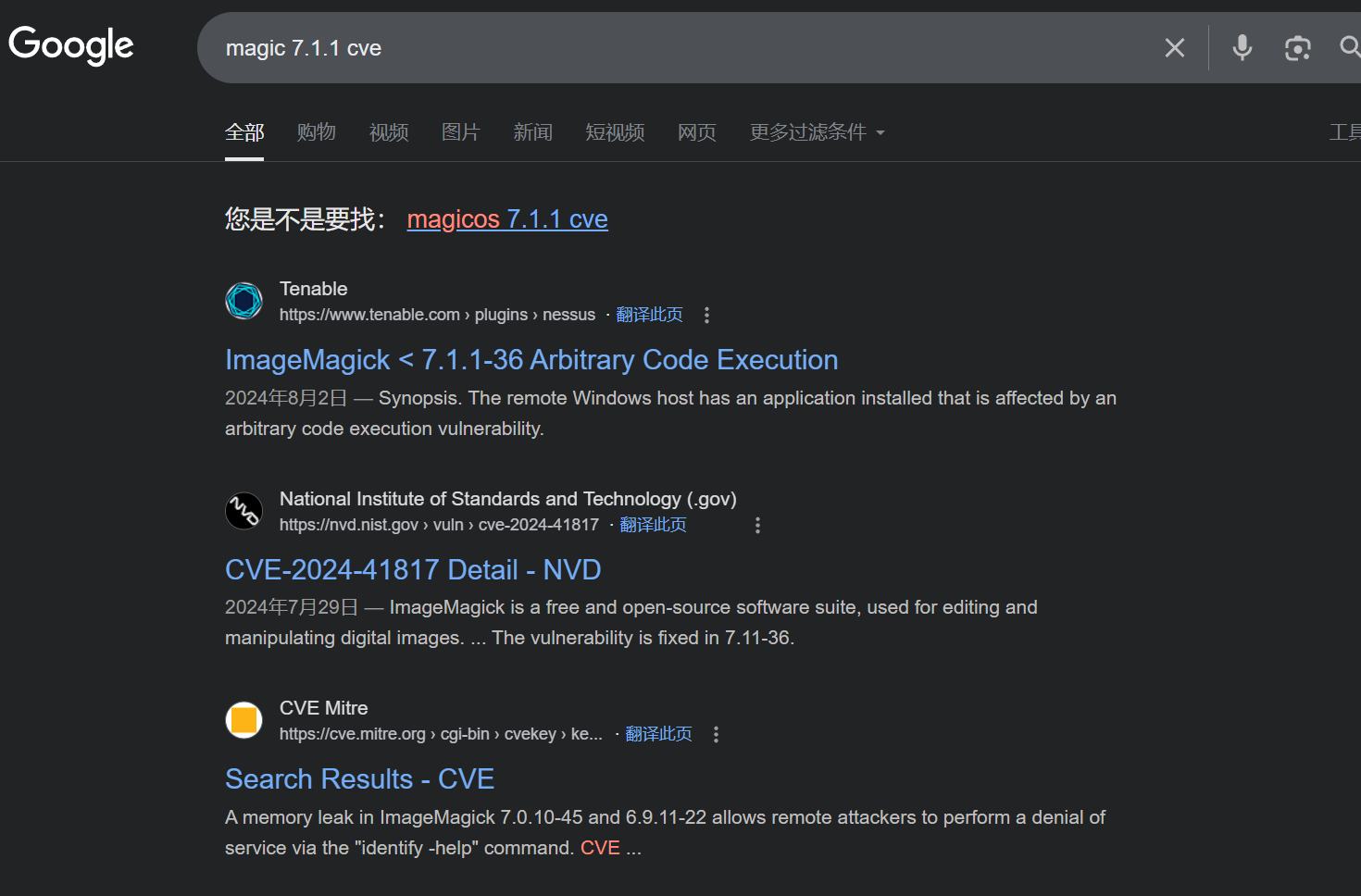Open the 视频 results tab
Image resolution: width=1361 pixels, height=896 pixels.
(x=389, y=132)
